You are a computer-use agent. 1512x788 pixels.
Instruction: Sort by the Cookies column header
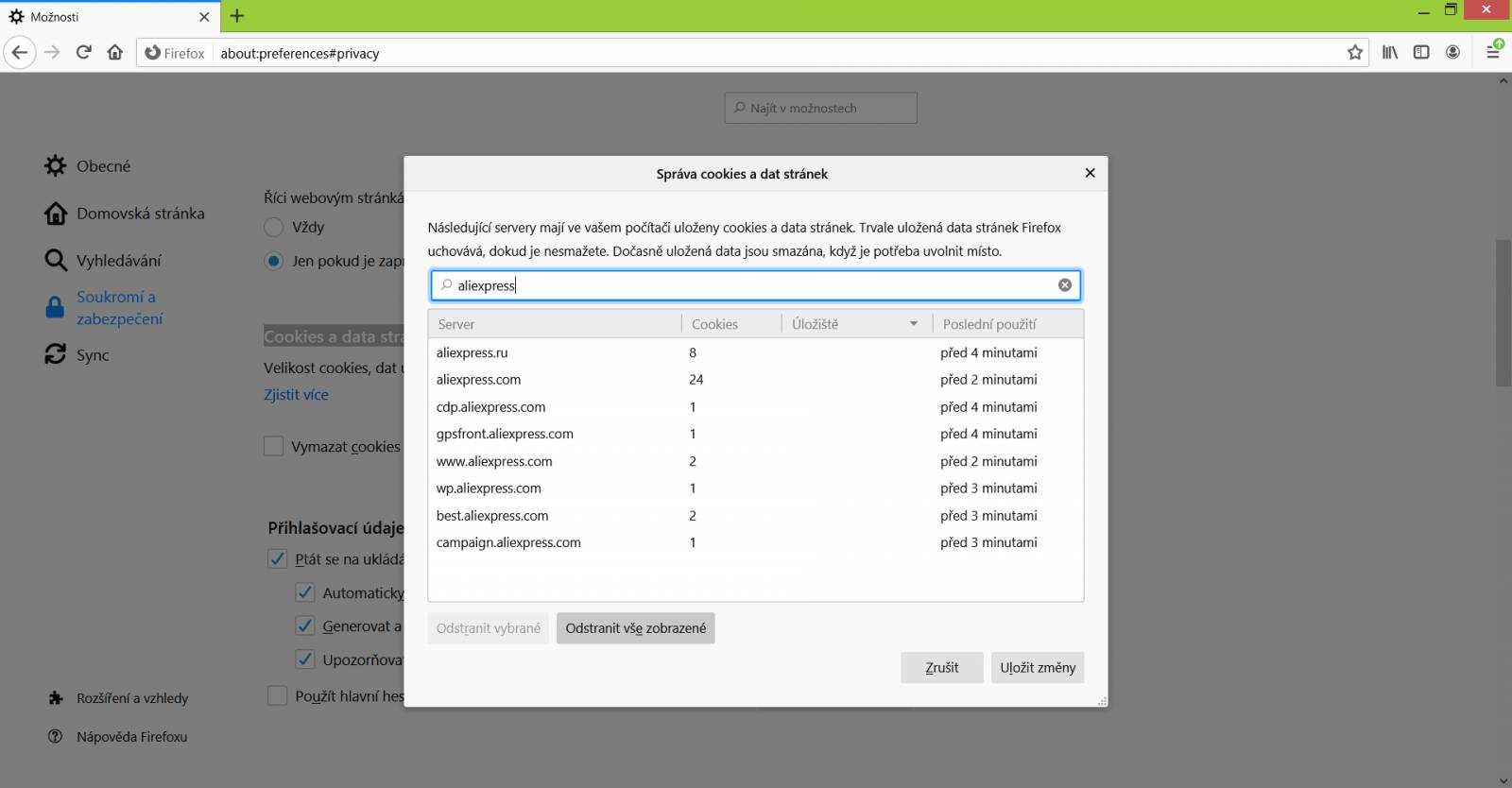pos(731,324)
